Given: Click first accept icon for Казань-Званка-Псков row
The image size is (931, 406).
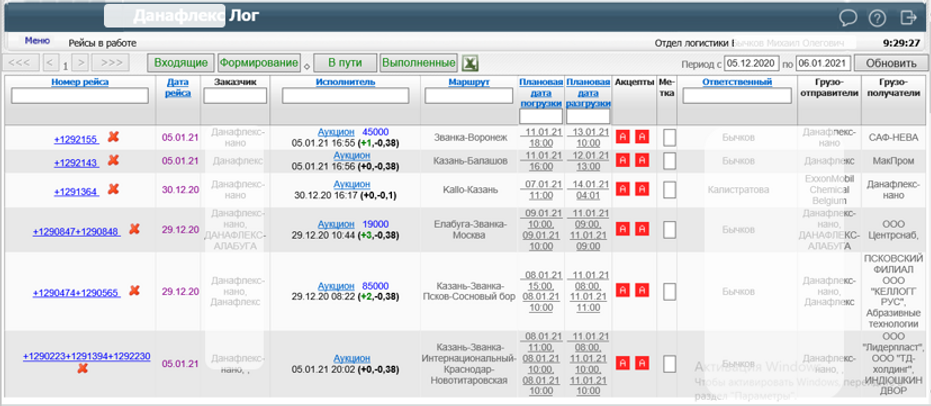Looking at the screenshot, I should [623, 290].
